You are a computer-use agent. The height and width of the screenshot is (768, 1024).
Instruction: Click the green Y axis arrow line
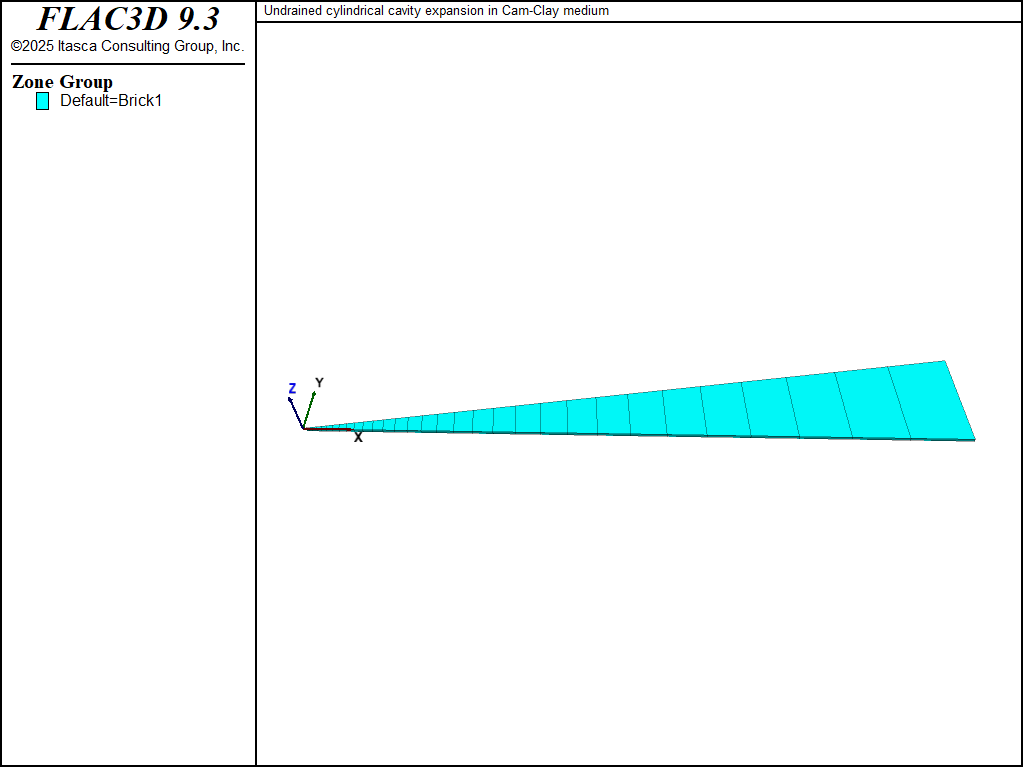310,409
